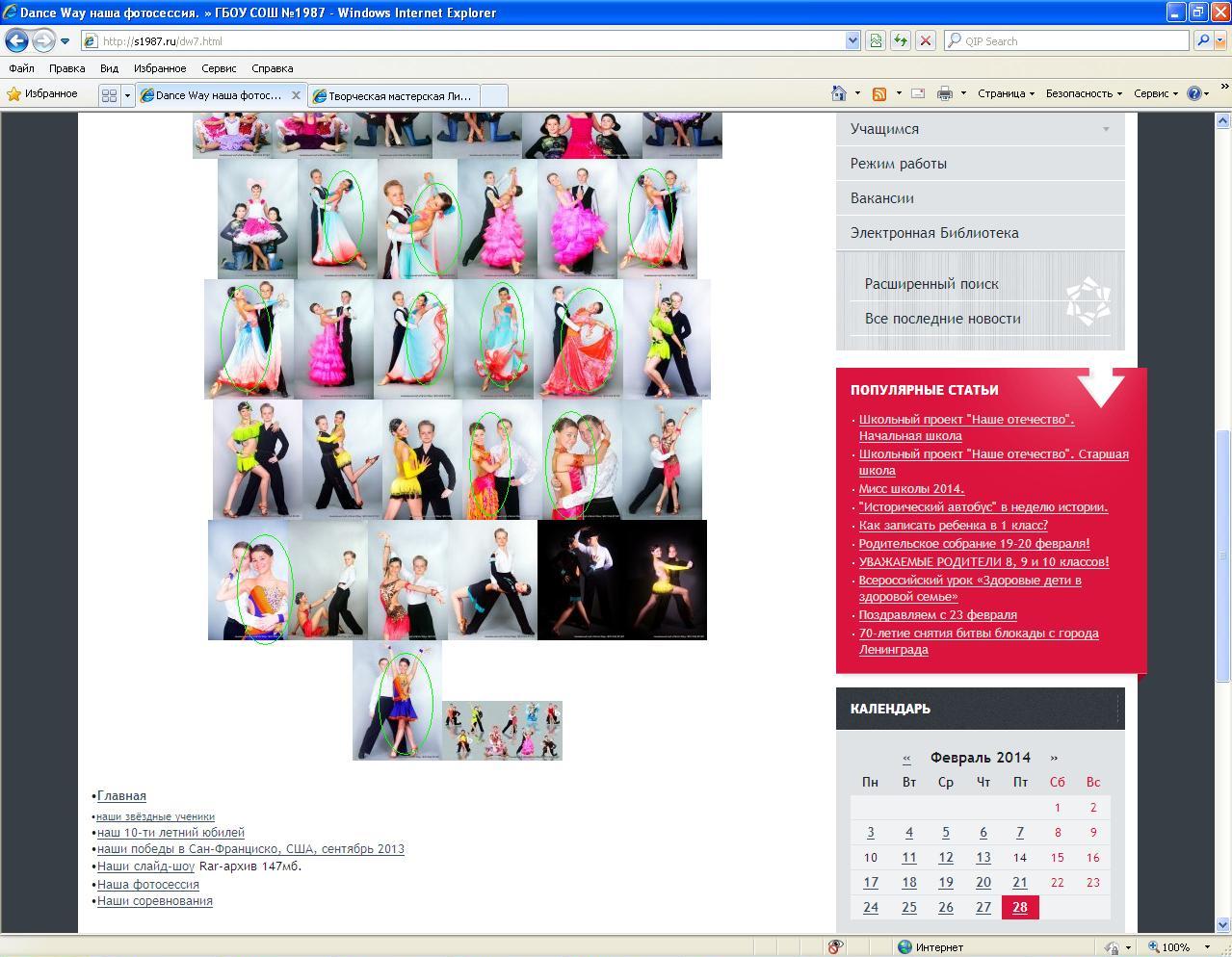The width and height of the screenshot is (1232, 957).
Task: Expand the tab list dropdown arrow
Action: tap(126, 95)
